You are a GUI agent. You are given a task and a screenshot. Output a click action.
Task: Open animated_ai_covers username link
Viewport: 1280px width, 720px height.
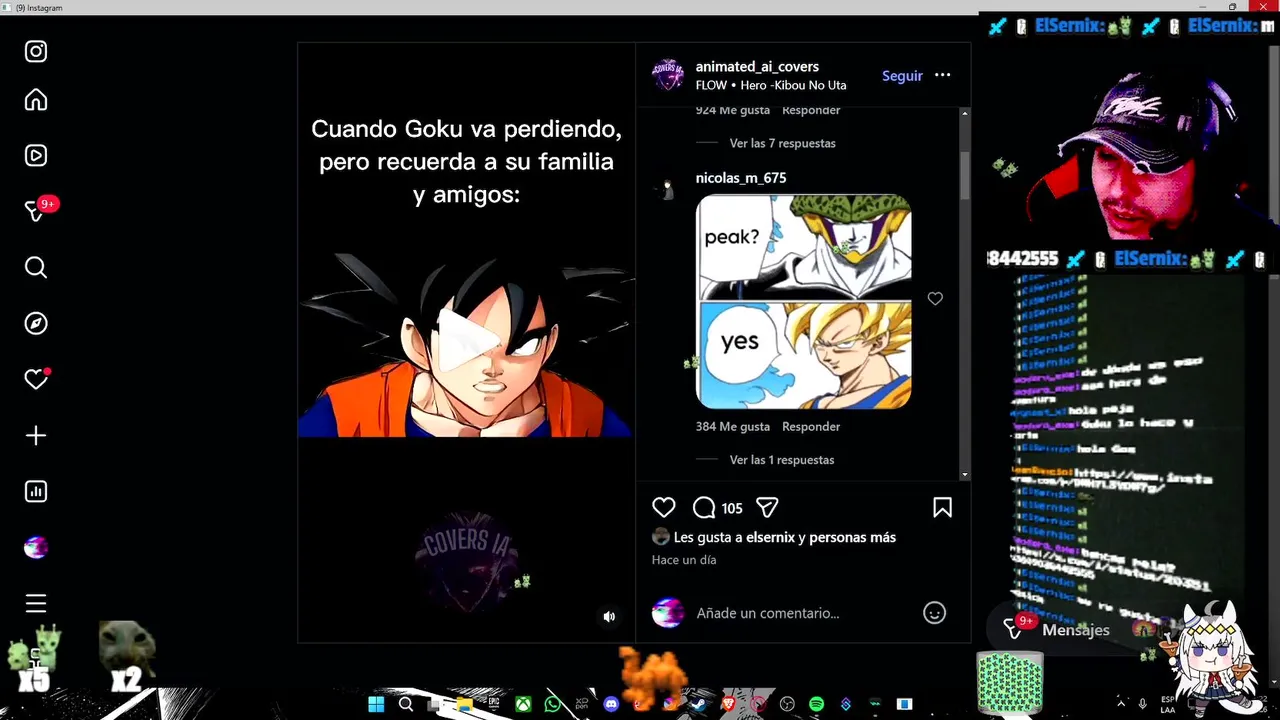point(757,67)
